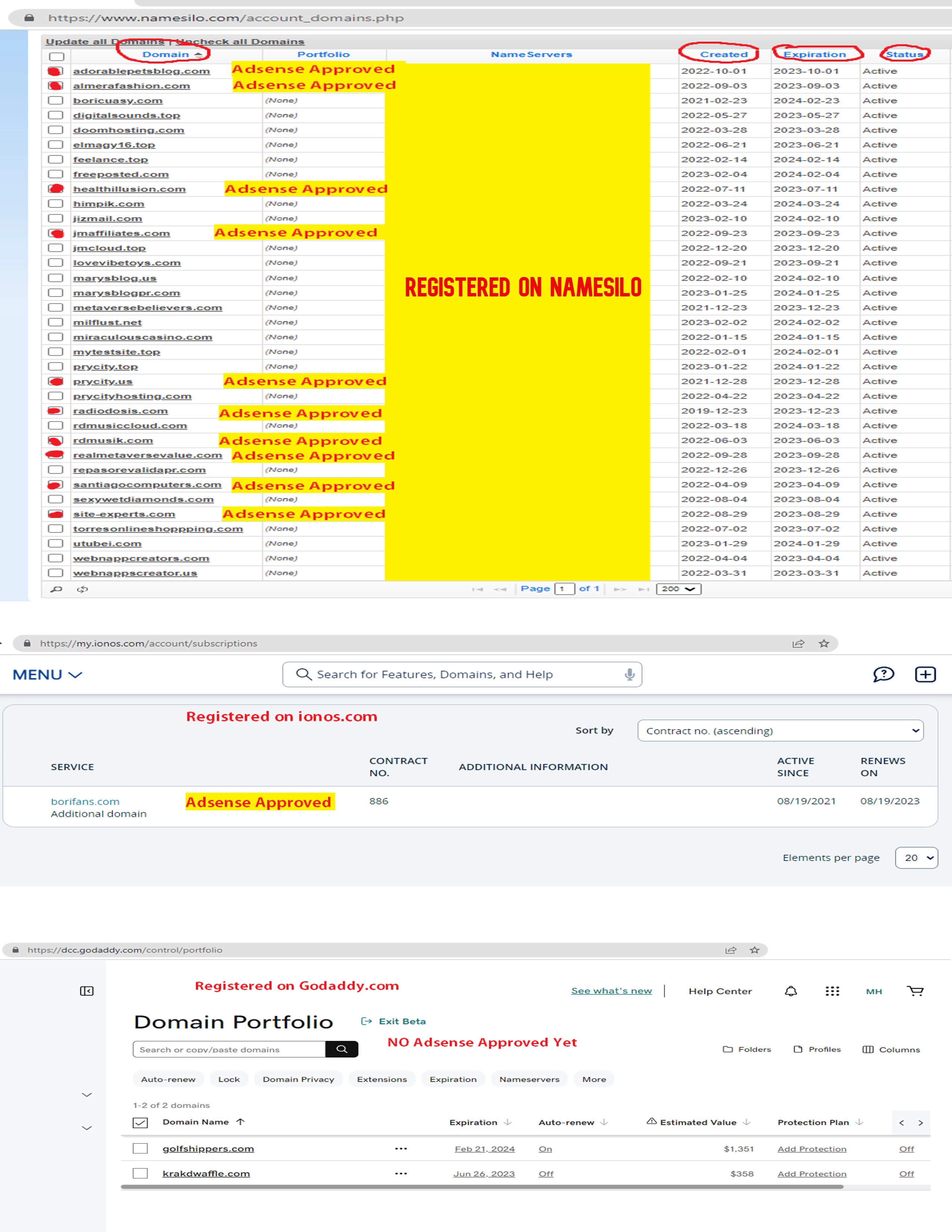Click the share icon in GoDaddy address bar
Screen dimensions: 952x1232
[731, 950]
